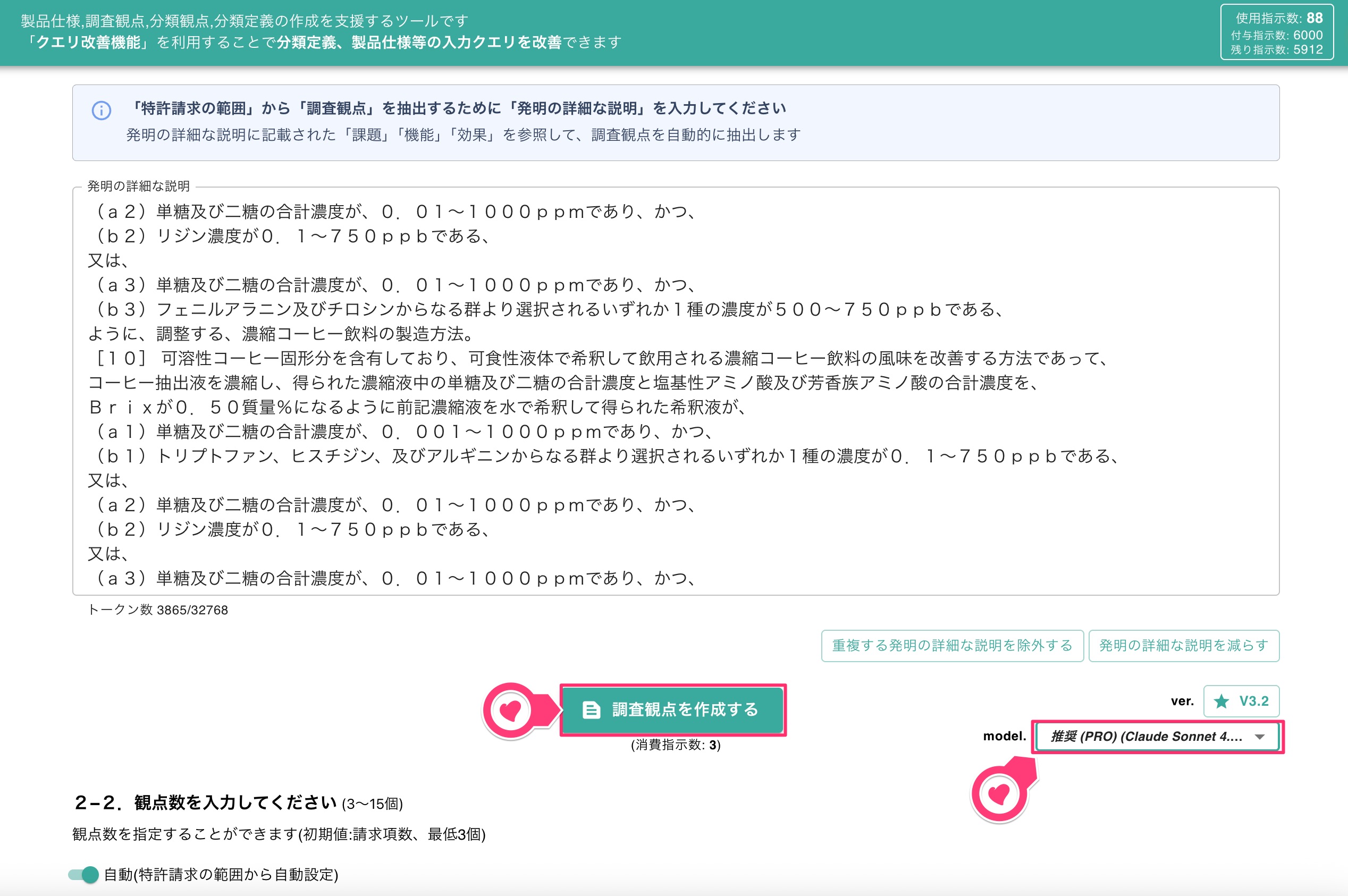The image size is (1348, 896).
Task: Click the ver. label
Action: click(x=1182, y=701)
